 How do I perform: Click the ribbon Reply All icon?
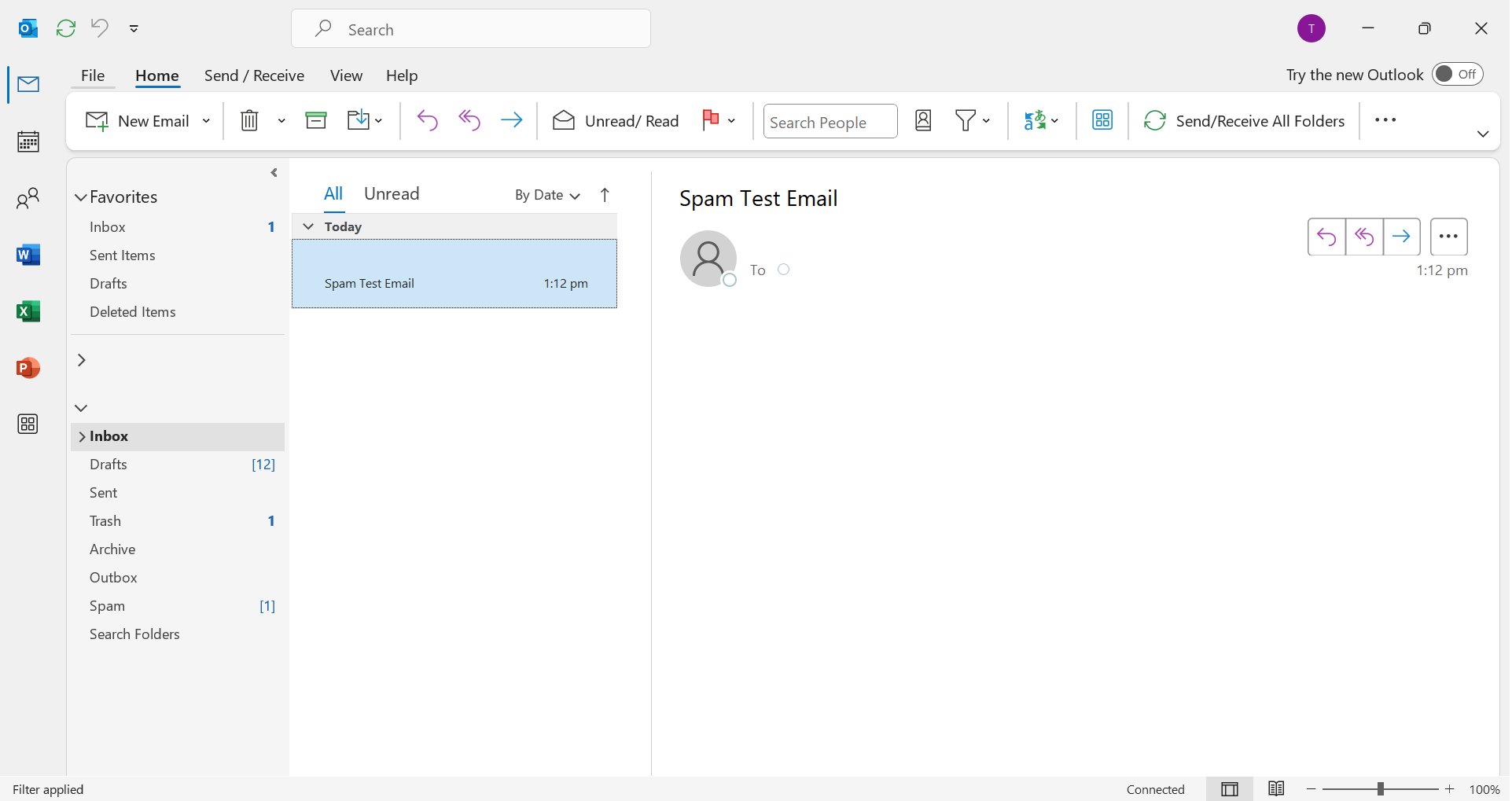pos(469,120)
